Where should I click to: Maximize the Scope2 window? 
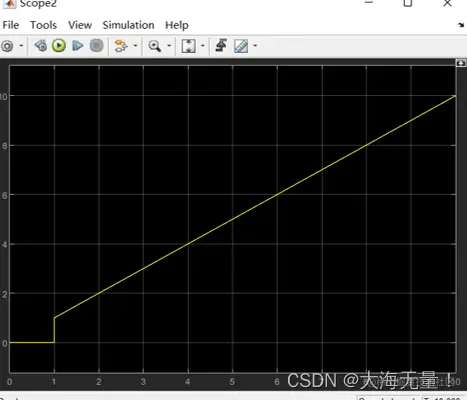[408, 3]
